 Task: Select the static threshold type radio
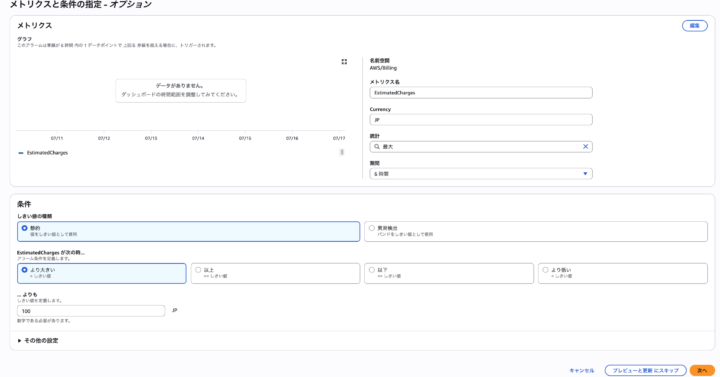tap(25, 228)
